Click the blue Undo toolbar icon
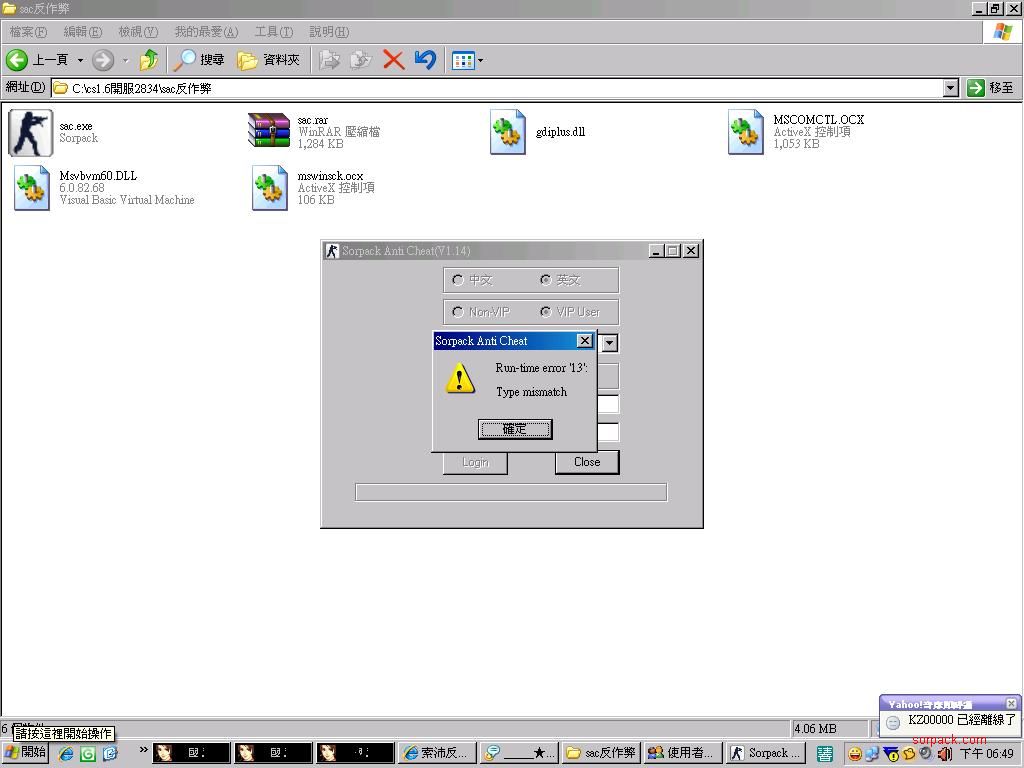Viewport: 1024px width, 768px height. point(425,60)
